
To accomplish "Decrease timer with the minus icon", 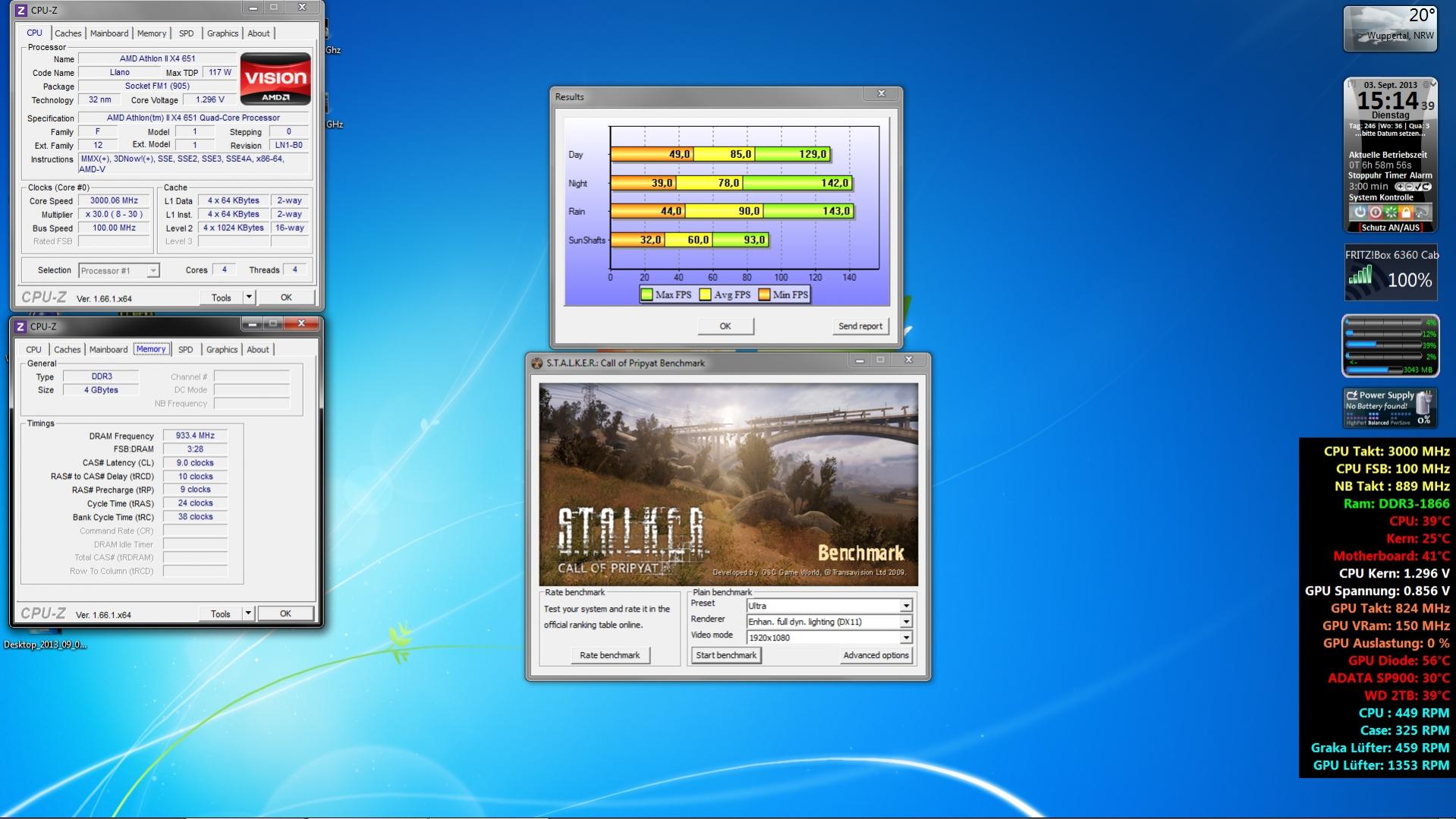I will coord(1409,187).
